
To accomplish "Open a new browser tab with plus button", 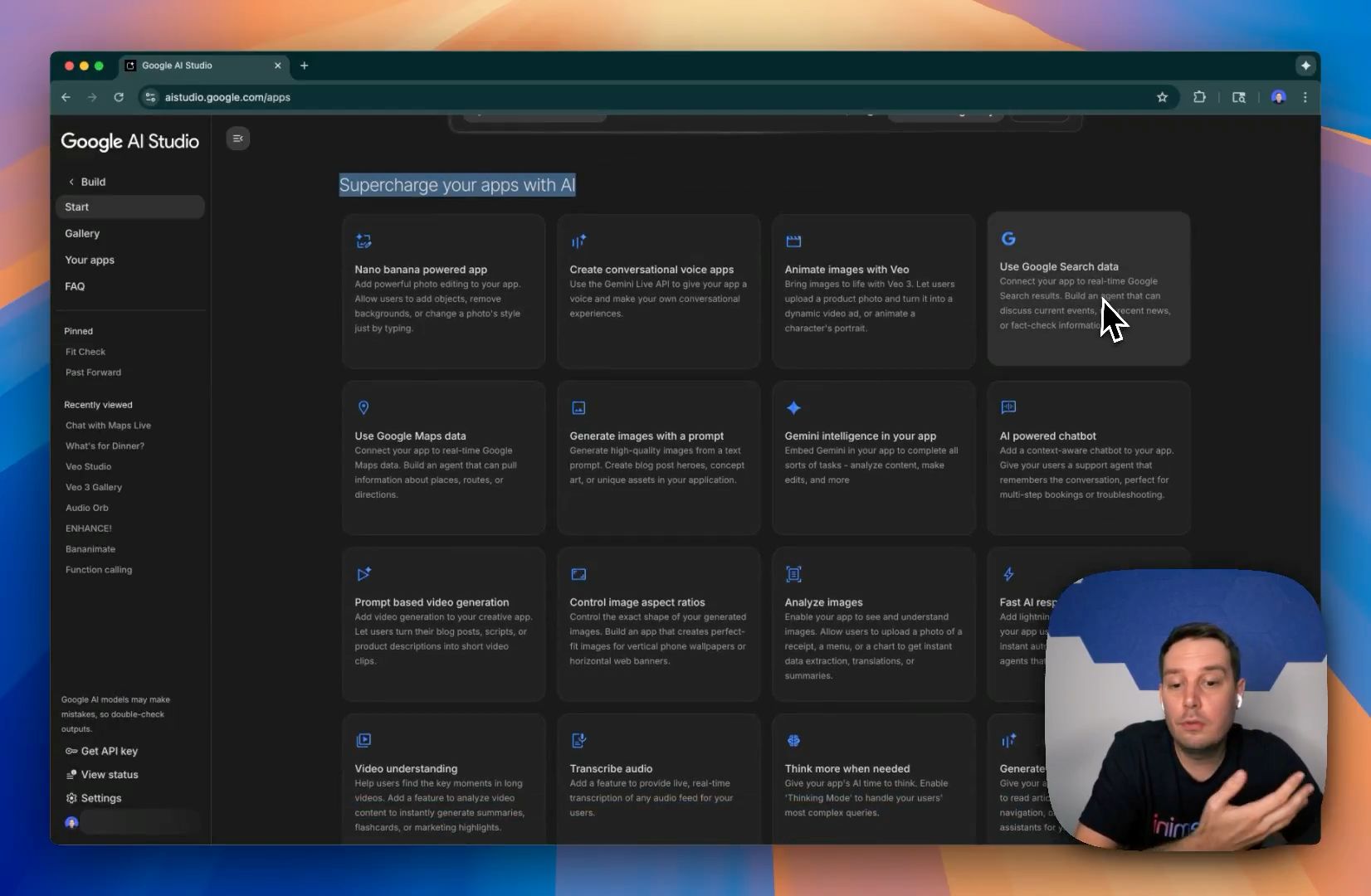I will tap(305, 66).
